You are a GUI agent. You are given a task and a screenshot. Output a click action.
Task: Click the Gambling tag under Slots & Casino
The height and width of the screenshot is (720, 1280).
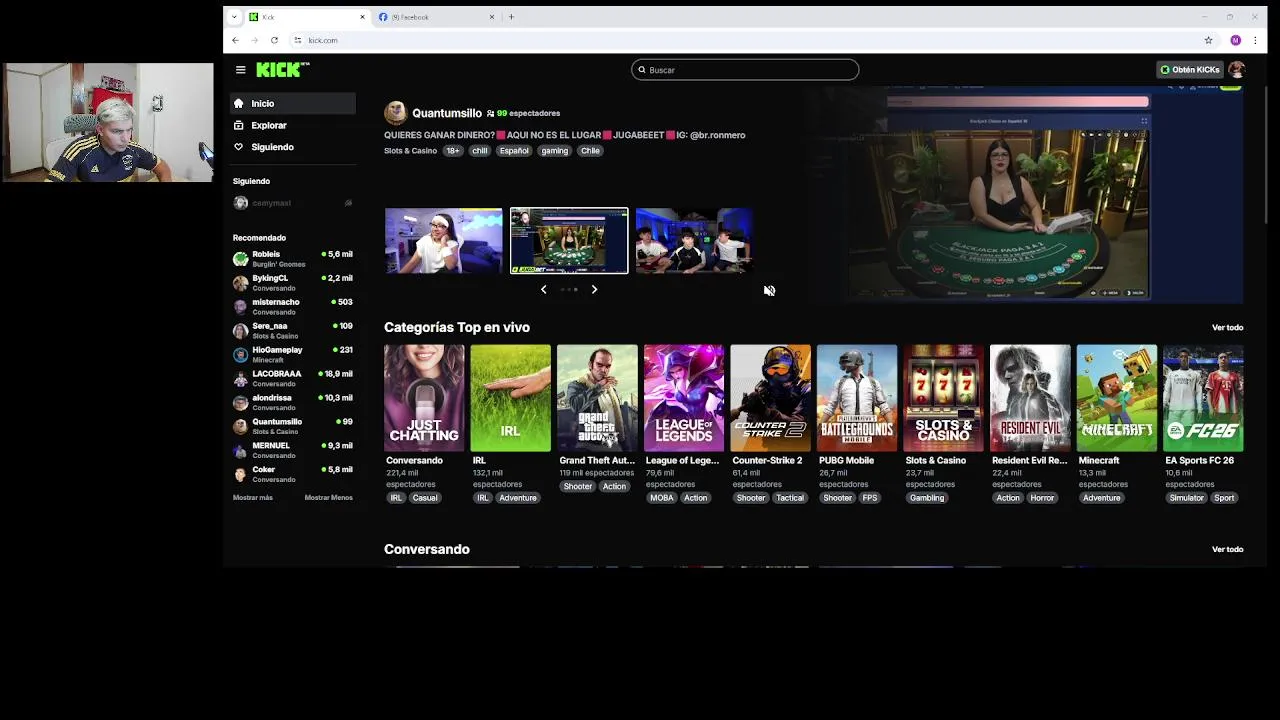click(927, 498)
